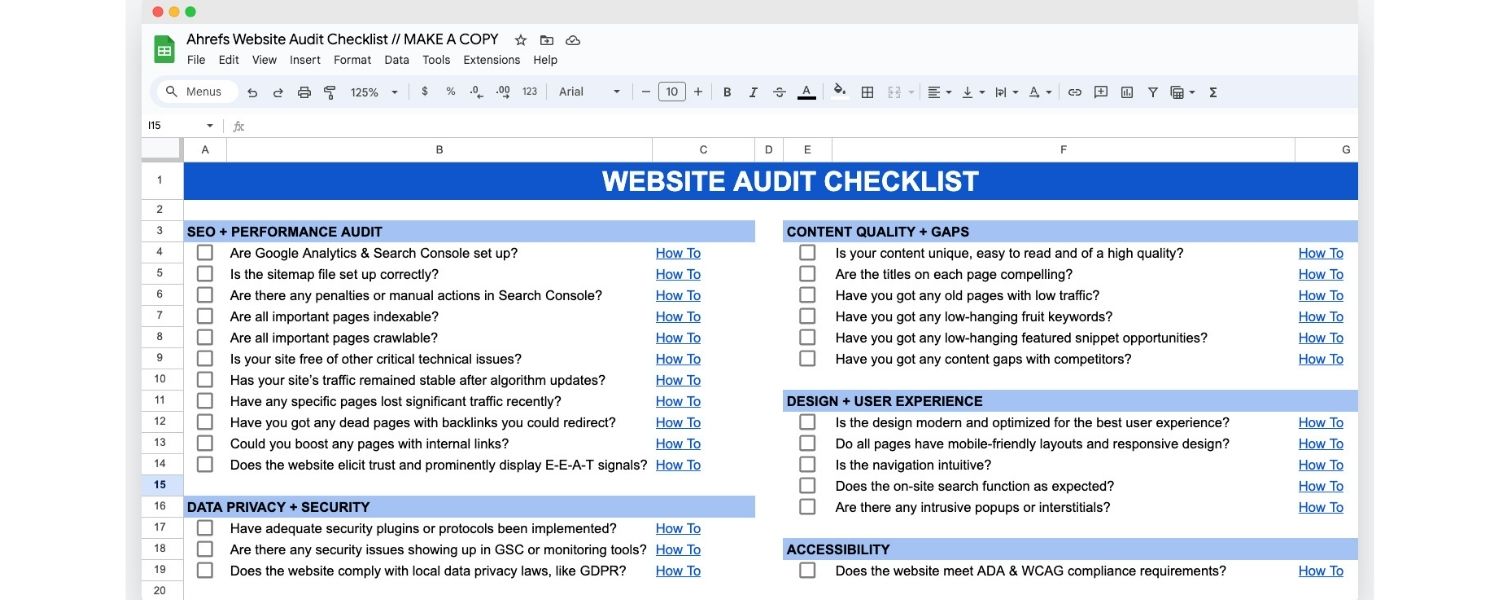Open the 'How To' link next to GDPR question

pyautogui.click(x=678, y=570)
